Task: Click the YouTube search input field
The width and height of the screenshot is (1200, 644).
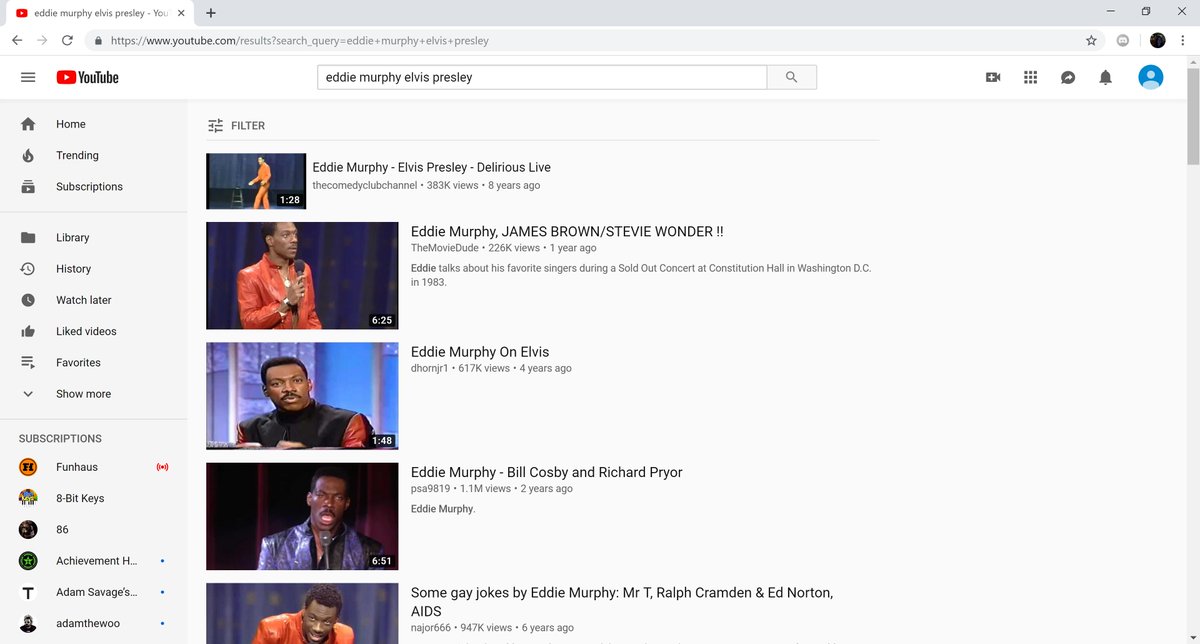Action: 542,77
